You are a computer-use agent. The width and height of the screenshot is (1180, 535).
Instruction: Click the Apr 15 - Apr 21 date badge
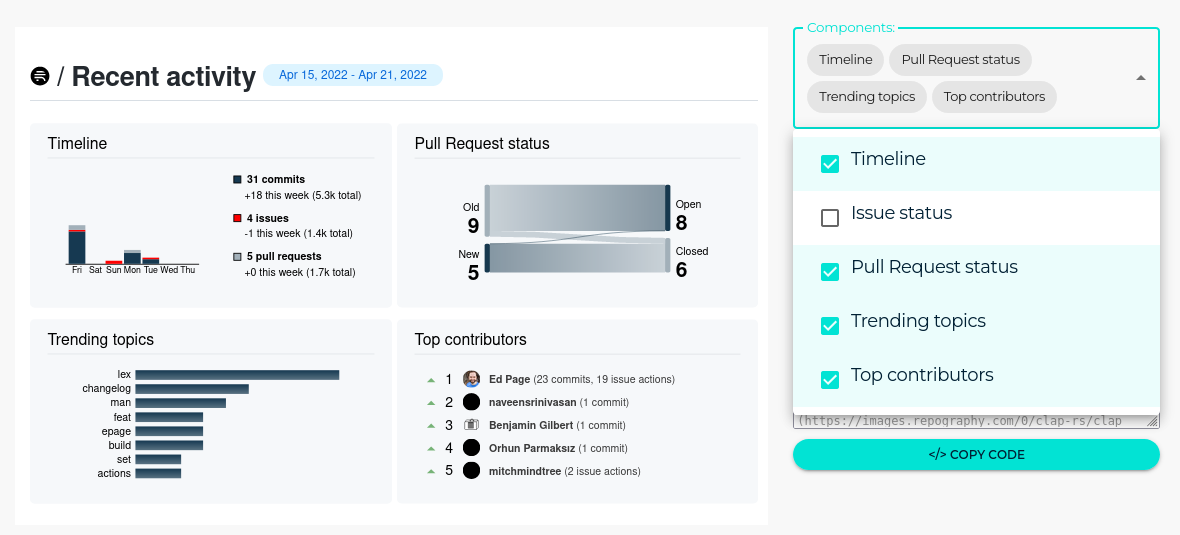point(353,75)
